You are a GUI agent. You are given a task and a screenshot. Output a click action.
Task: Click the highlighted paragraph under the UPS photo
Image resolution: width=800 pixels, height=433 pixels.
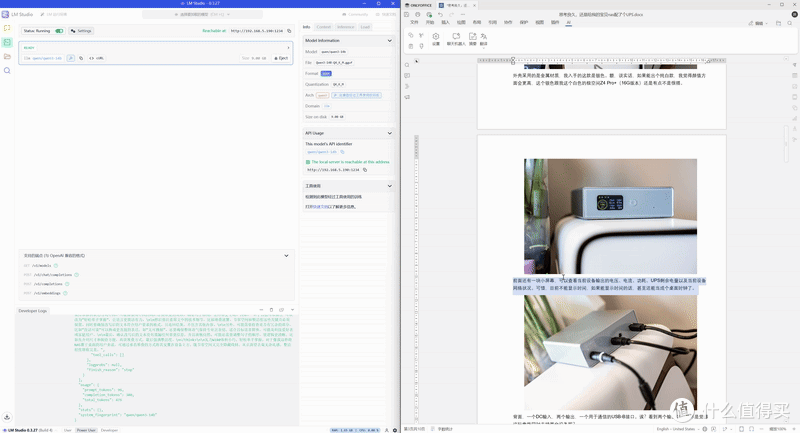(610, 285)
